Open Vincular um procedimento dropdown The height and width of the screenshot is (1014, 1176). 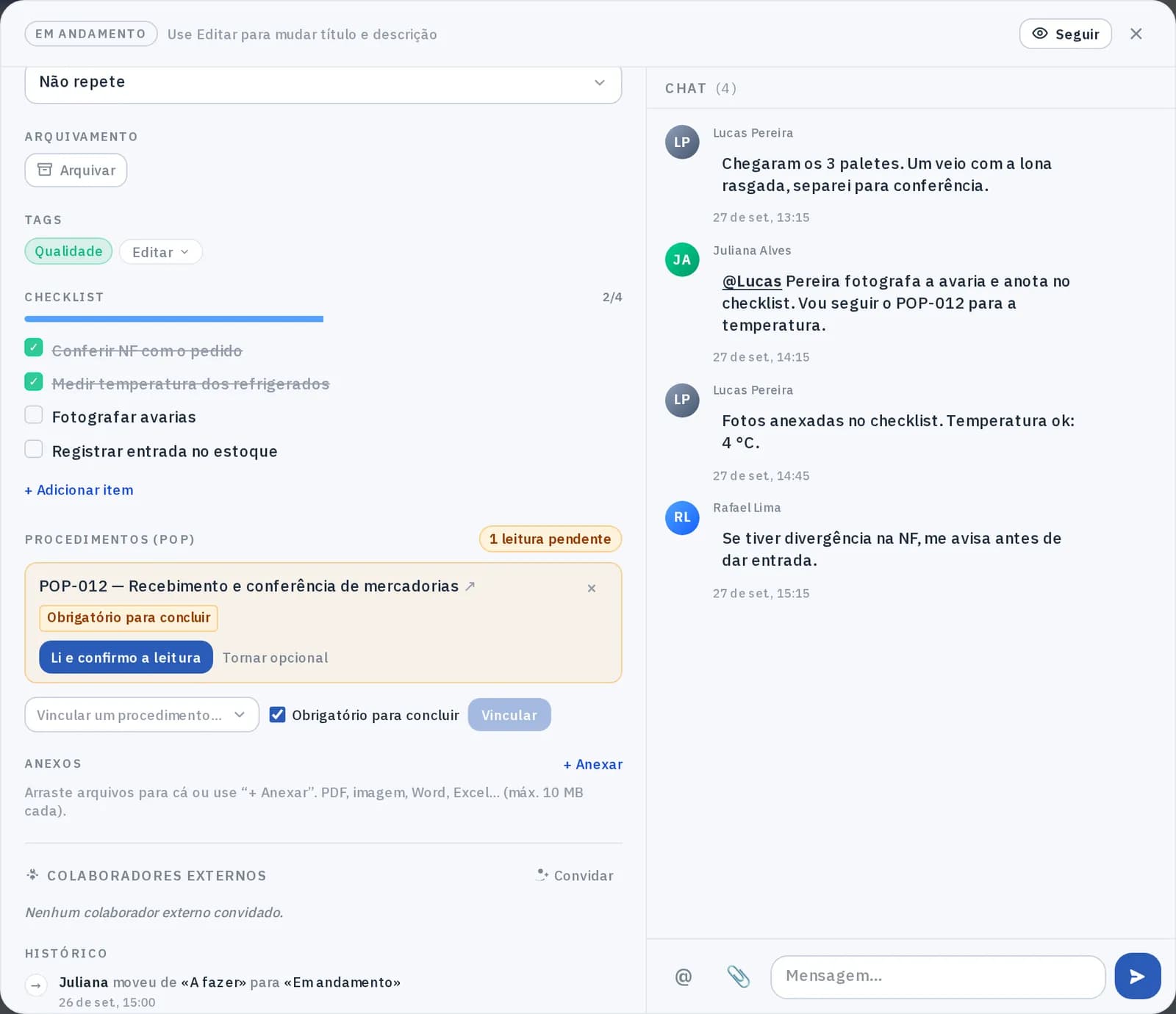click(142, 714)
